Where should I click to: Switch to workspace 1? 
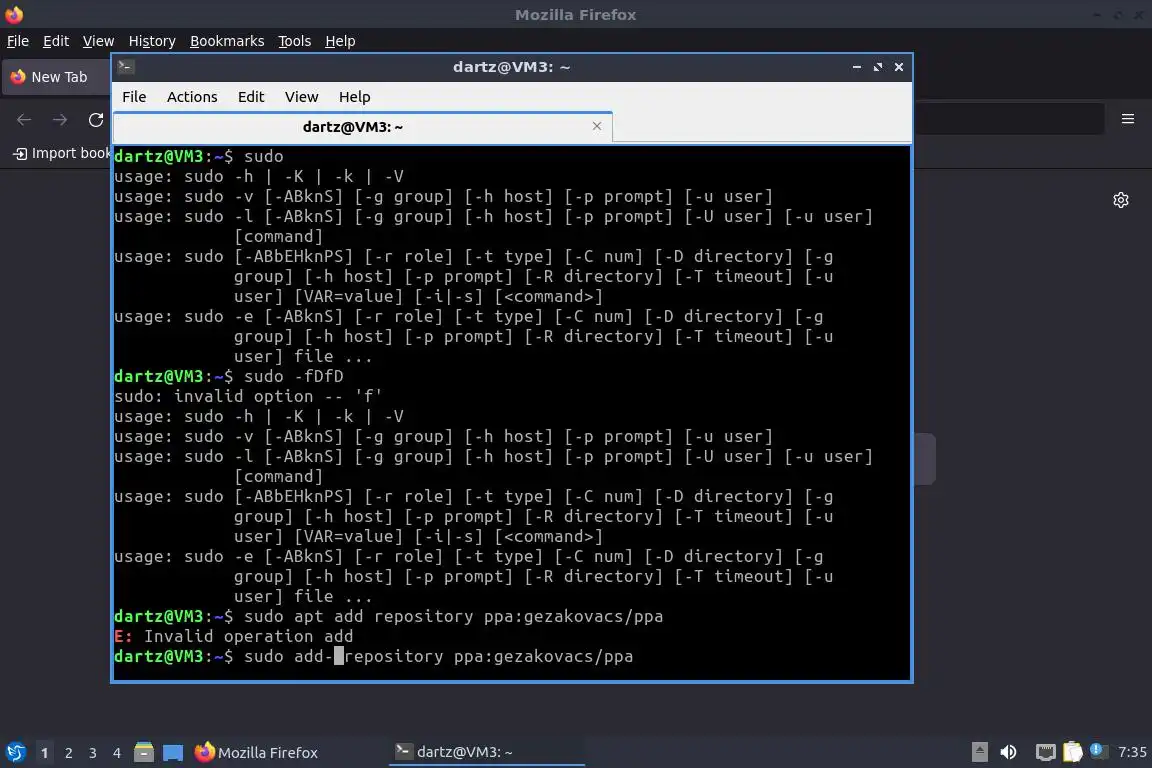(45, 753)
